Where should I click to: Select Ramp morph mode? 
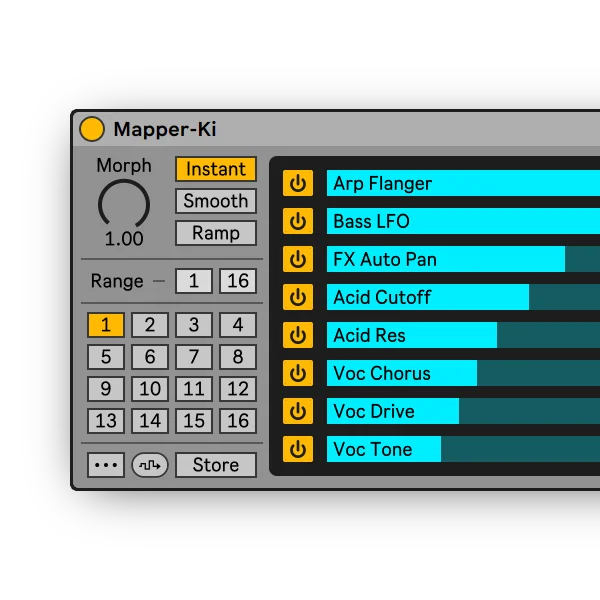tap(216, 233)
